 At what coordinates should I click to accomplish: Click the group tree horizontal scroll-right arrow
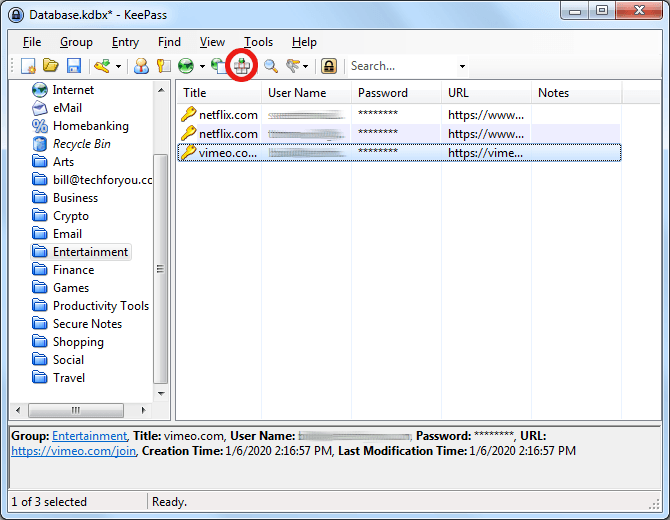click(x=144, y=410)
